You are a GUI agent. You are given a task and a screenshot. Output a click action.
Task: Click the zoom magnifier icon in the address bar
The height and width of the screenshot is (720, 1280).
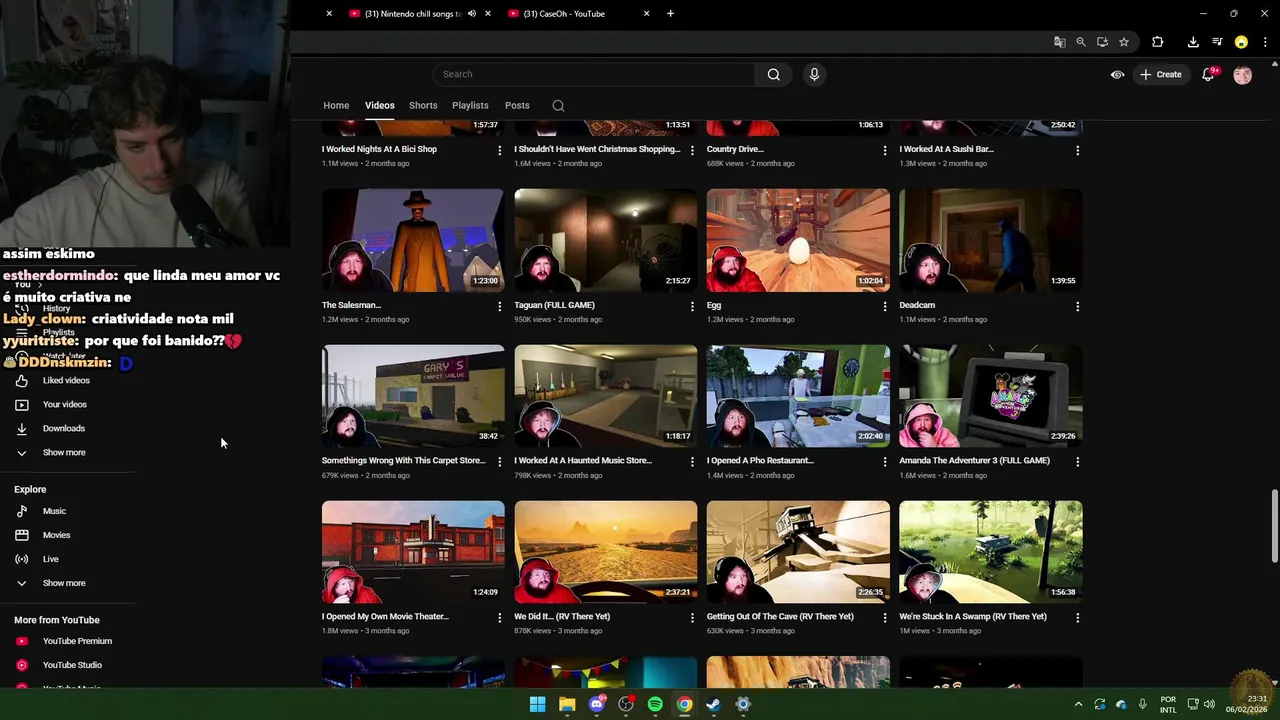click(1081, 42)
